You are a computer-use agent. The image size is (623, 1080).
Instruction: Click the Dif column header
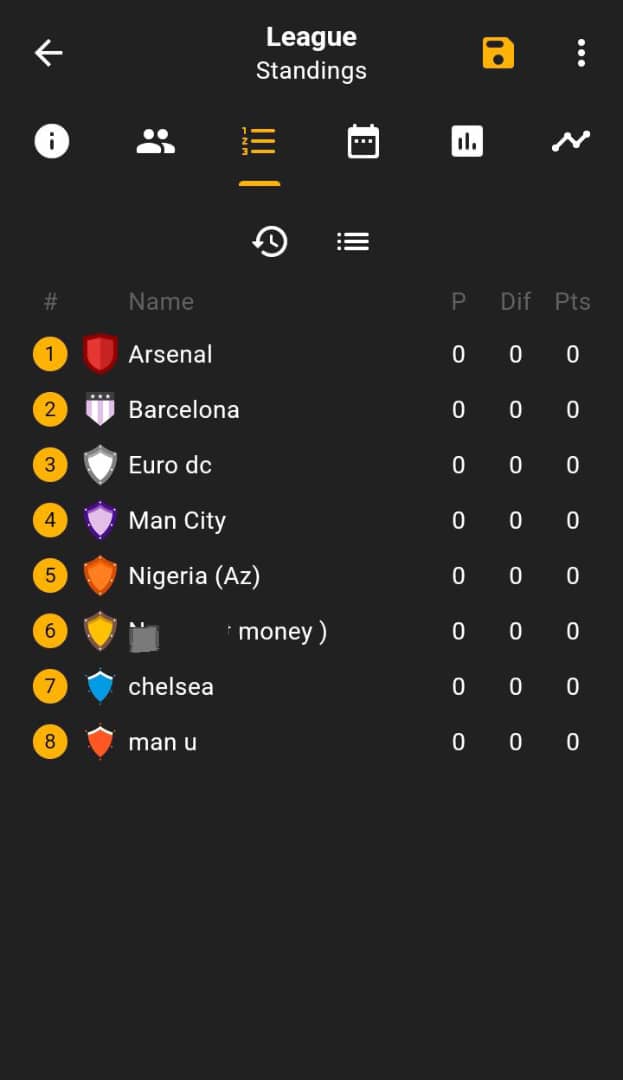pyautogui.click(x=515, y=302)
